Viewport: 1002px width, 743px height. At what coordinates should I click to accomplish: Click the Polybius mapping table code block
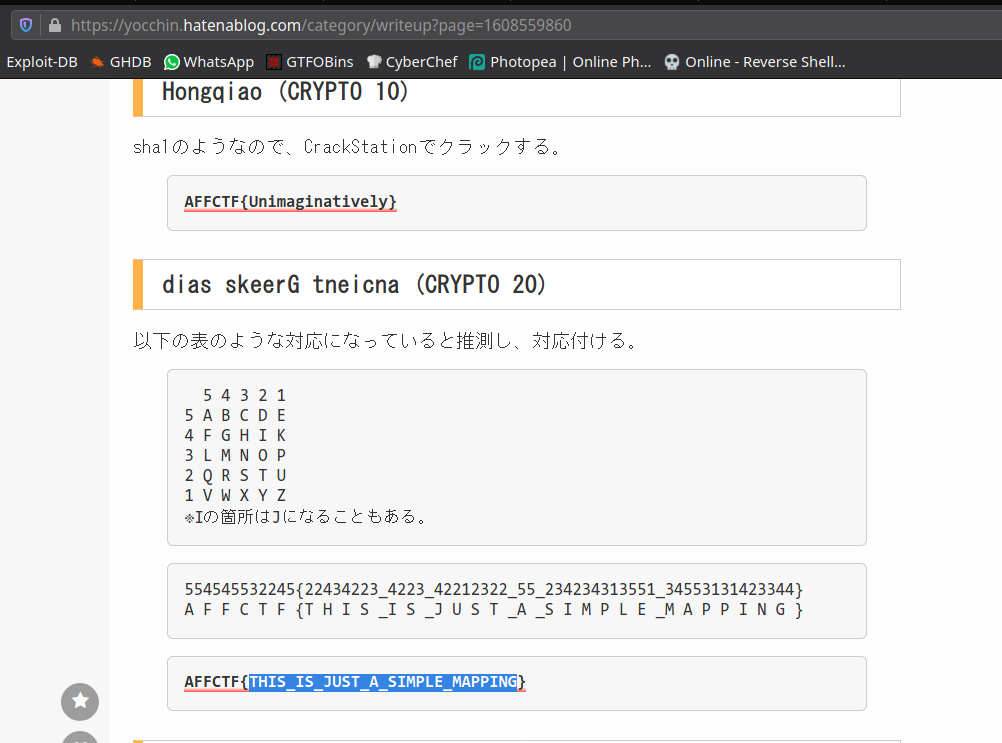(x=516, y=457)
